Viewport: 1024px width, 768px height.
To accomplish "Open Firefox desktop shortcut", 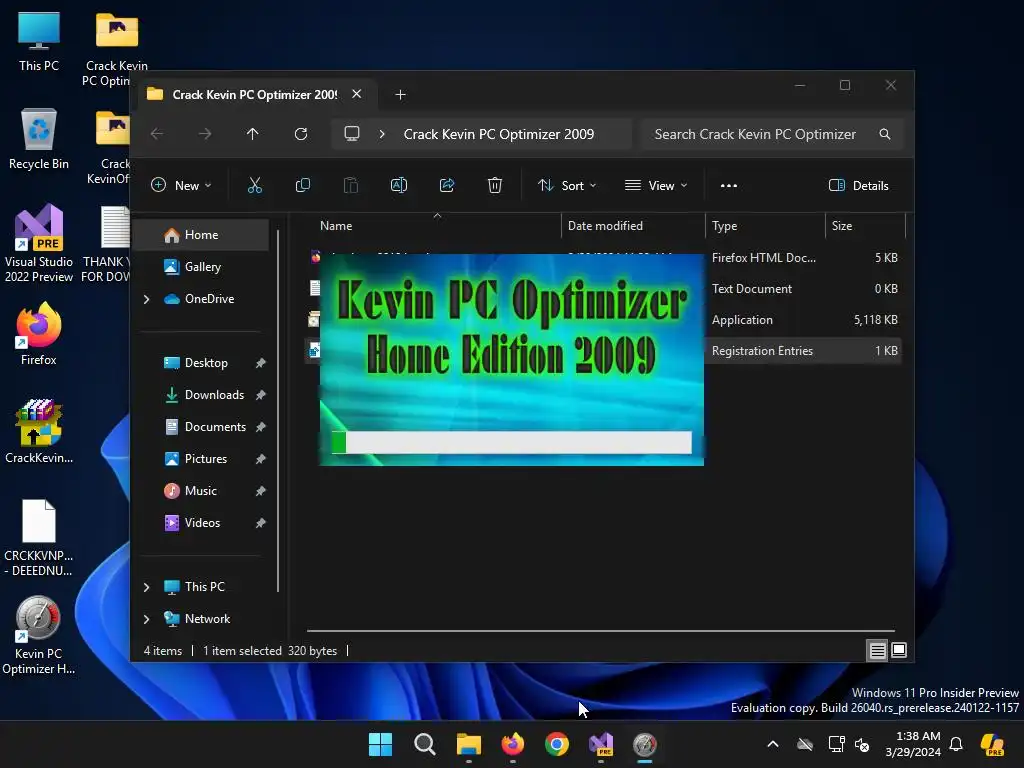I will 39,334.
